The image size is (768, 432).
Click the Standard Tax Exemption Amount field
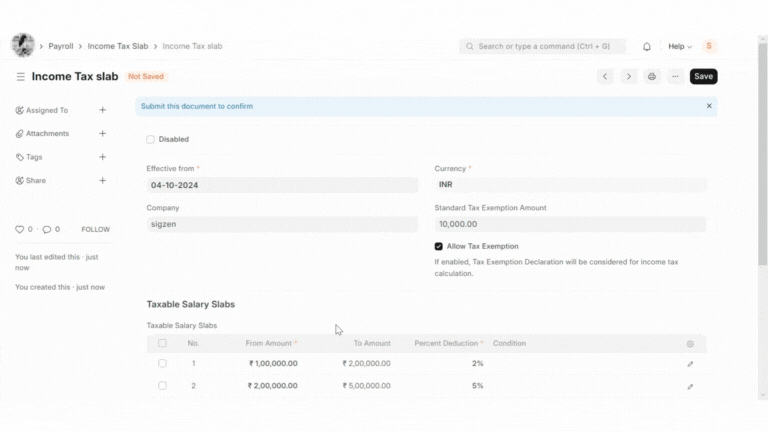click(x=570, y=225)
